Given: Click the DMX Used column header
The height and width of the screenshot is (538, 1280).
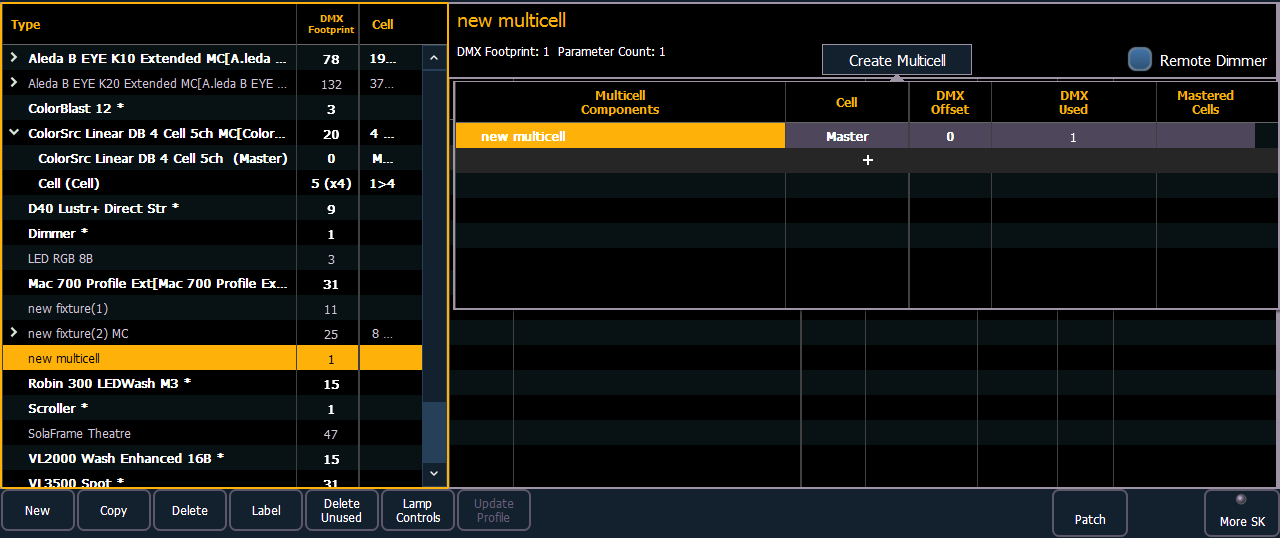Looking at the screenshot, I should click(1073, 103).
